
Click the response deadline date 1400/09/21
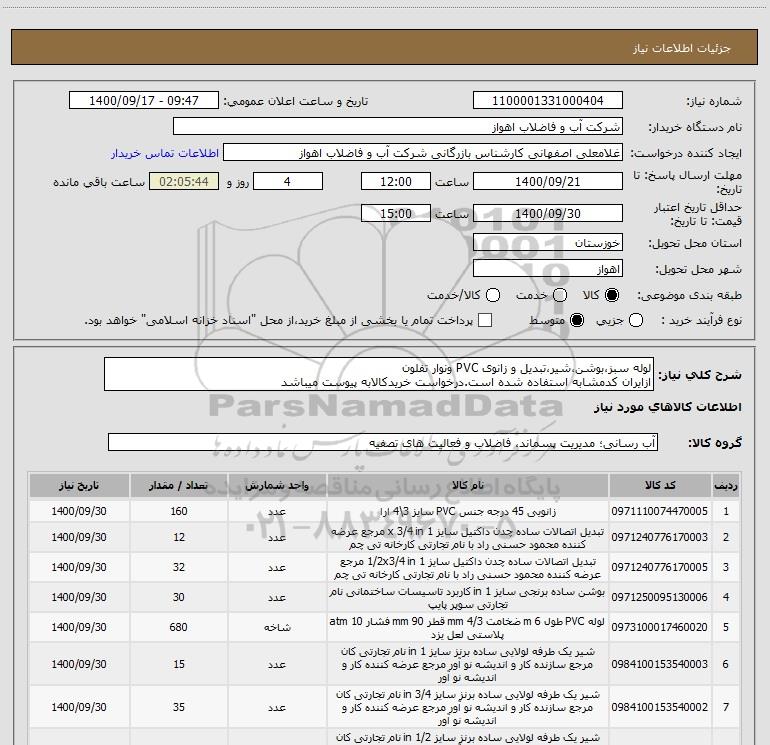[x=548, y=182]
